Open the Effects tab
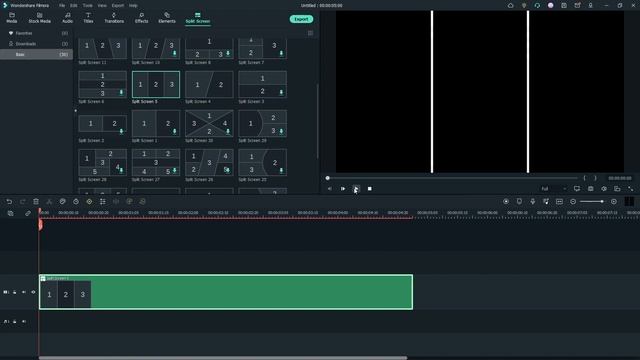The image size is (640, 360). pos(142,18)
